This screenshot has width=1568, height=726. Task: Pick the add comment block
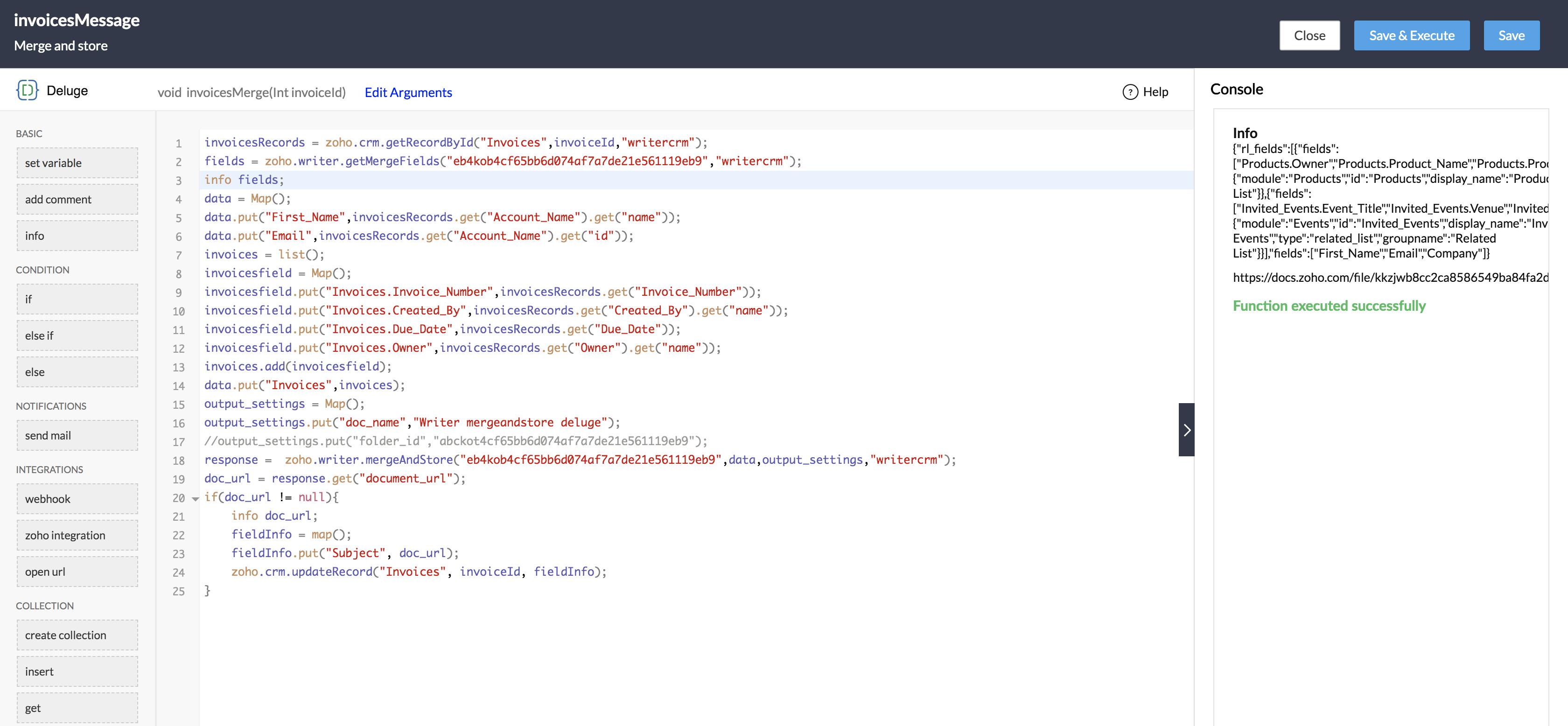pyautogui.click(x=77, y=200)
